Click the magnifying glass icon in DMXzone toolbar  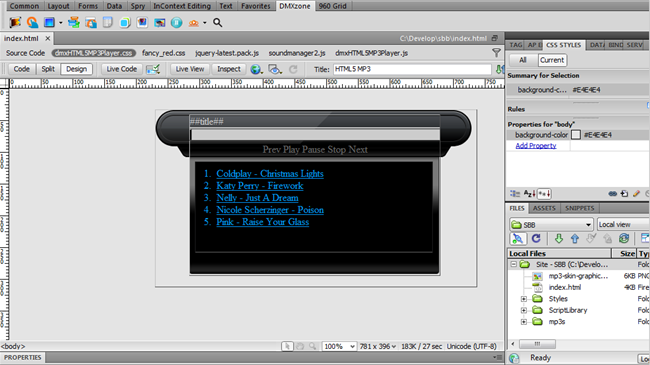[x=217, y=22]
